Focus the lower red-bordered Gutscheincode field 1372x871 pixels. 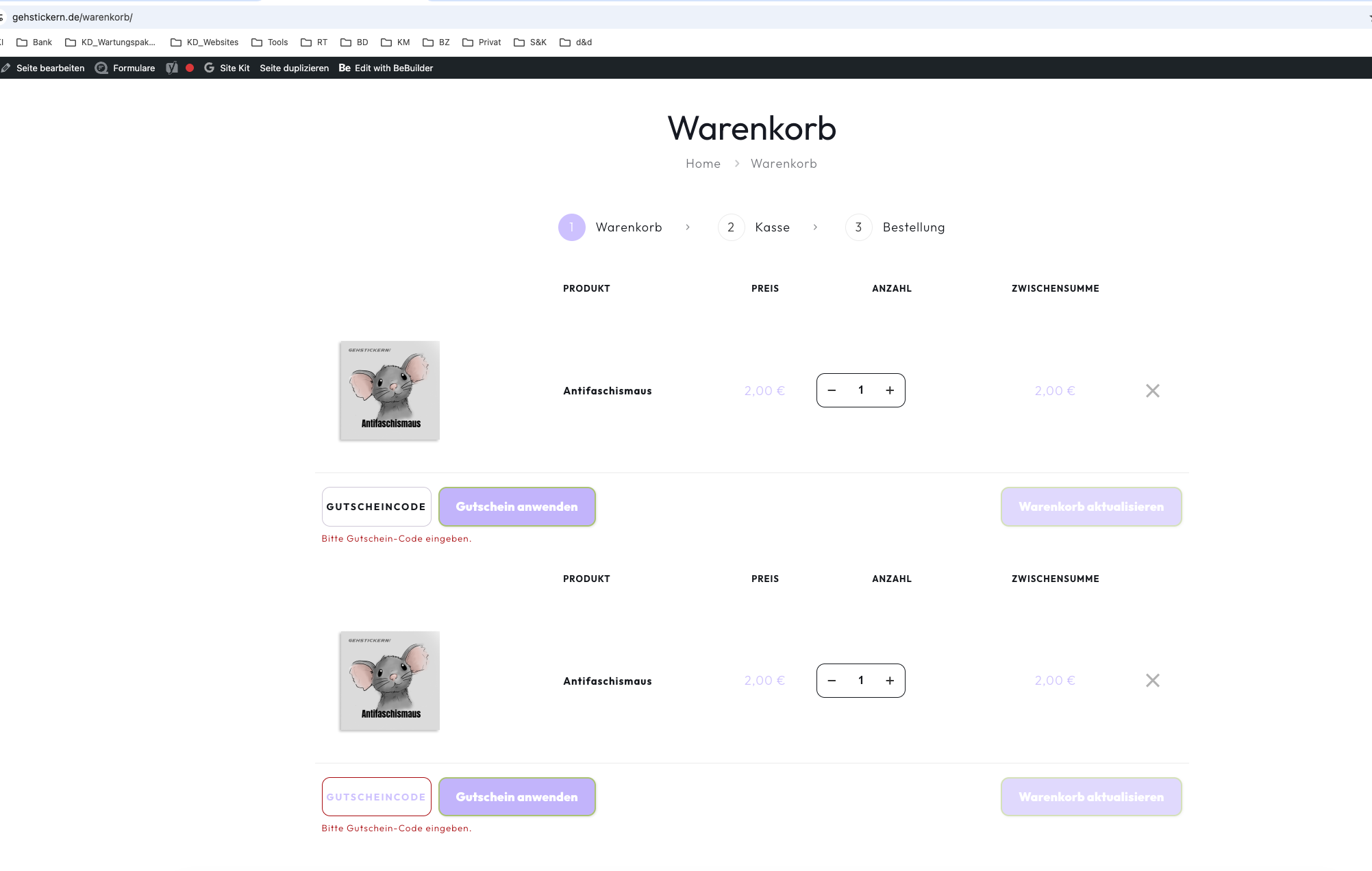376,797
